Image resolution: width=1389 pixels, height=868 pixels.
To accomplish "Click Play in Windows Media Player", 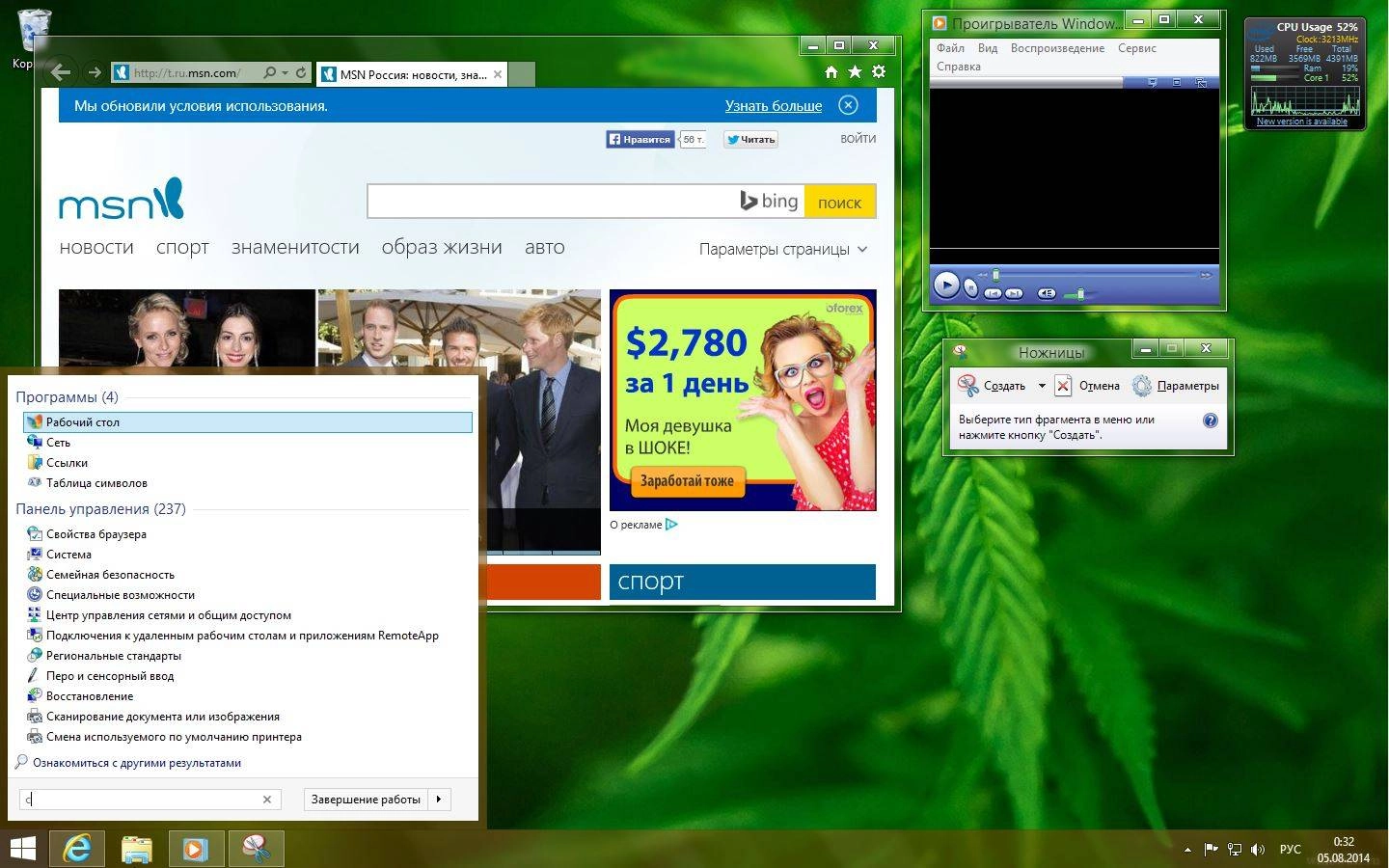I will (946, 285).
